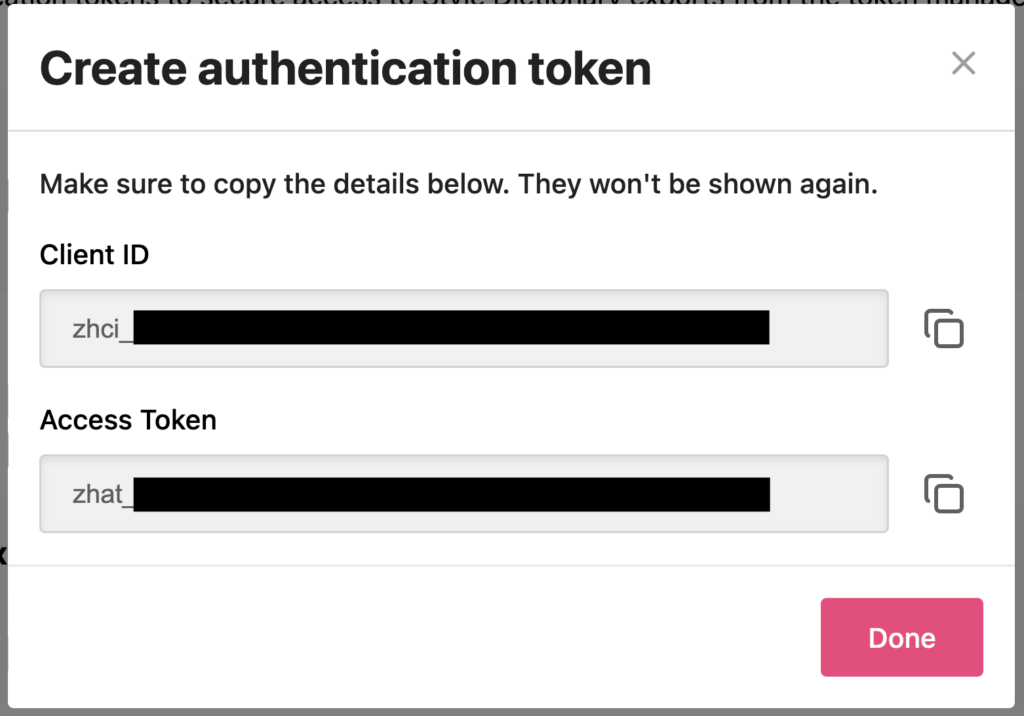Click Done to finish token creation

tap(901, 637)
